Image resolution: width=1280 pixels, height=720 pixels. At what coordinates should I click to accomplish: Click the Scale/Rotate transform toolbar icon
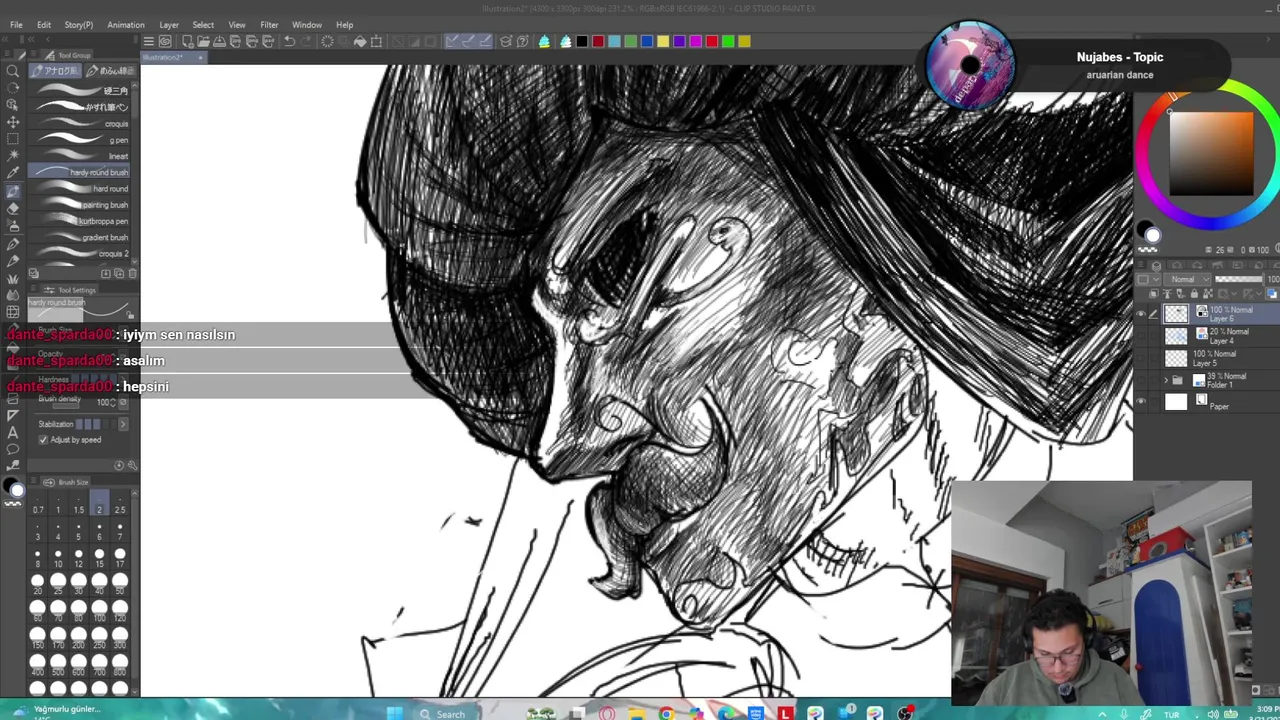coord(376,41)
